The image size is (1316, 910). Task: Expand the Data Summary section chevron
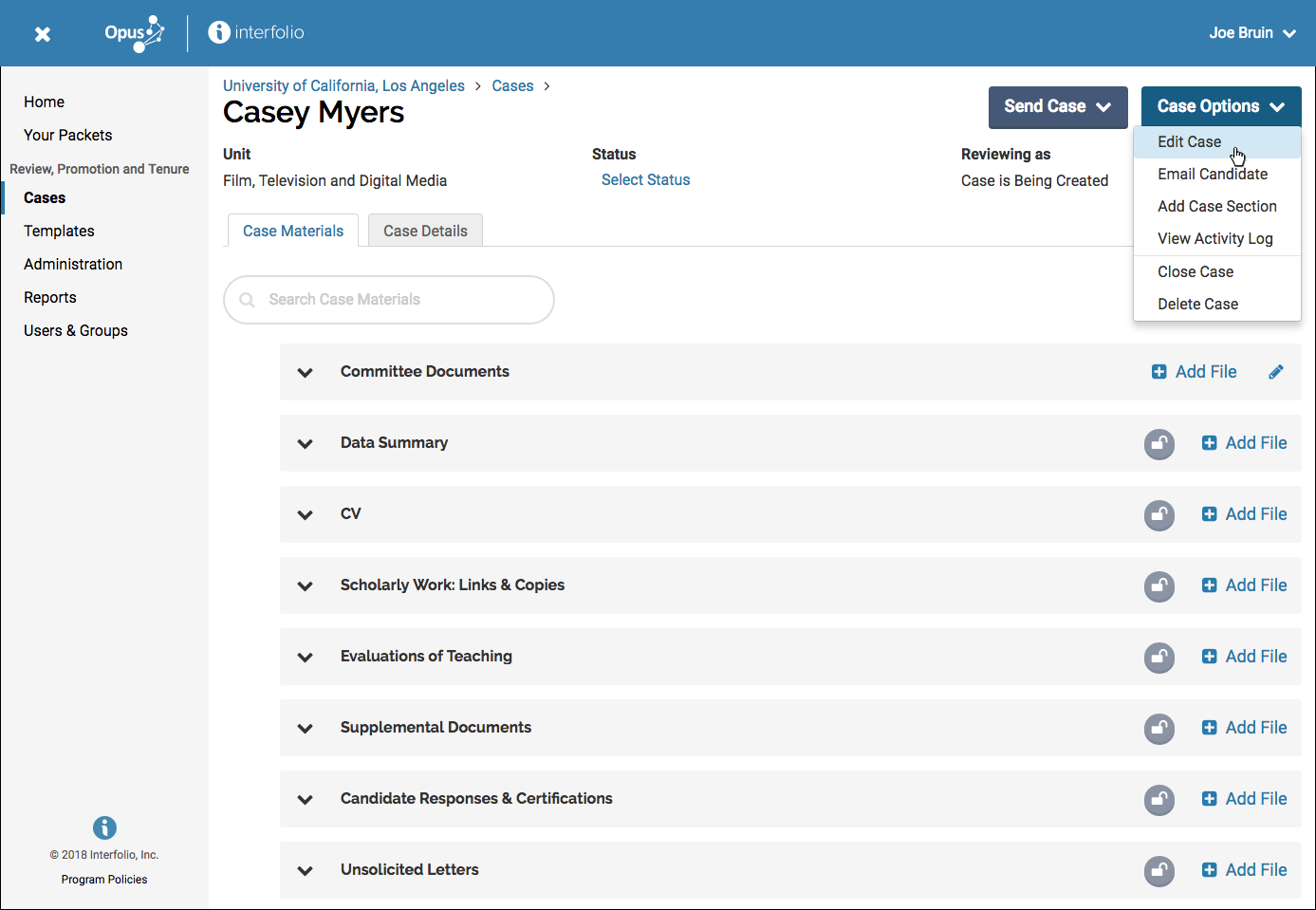tap(306, 444)
